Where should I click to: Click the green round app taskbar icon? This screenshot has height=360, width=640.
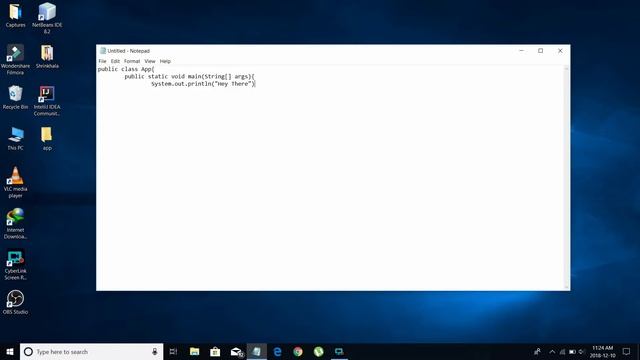pyautogui.click(x=319, y=351)
